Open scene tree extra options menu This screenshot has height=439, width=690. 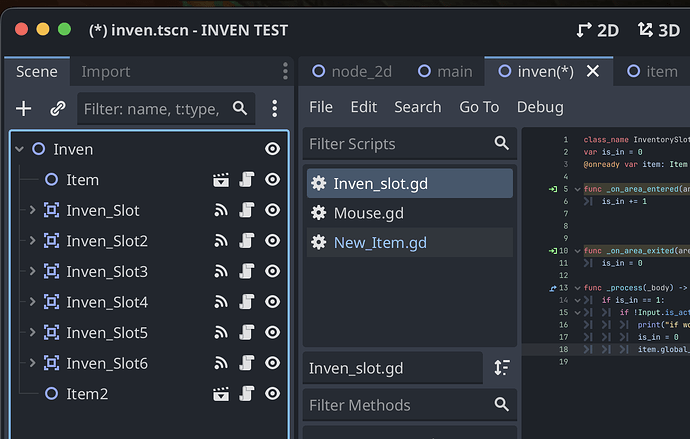point(275,109)
